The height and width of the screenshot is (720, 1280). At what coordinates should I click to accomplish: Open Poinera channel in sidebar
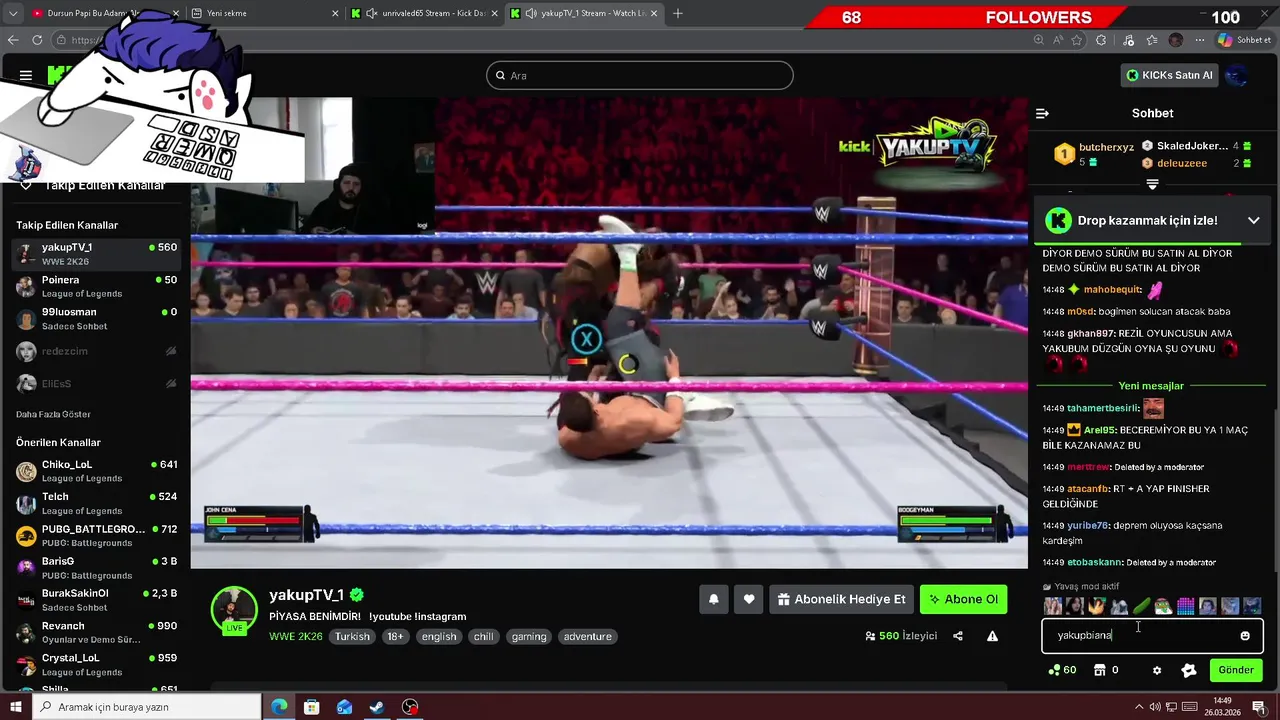(96, 286)
